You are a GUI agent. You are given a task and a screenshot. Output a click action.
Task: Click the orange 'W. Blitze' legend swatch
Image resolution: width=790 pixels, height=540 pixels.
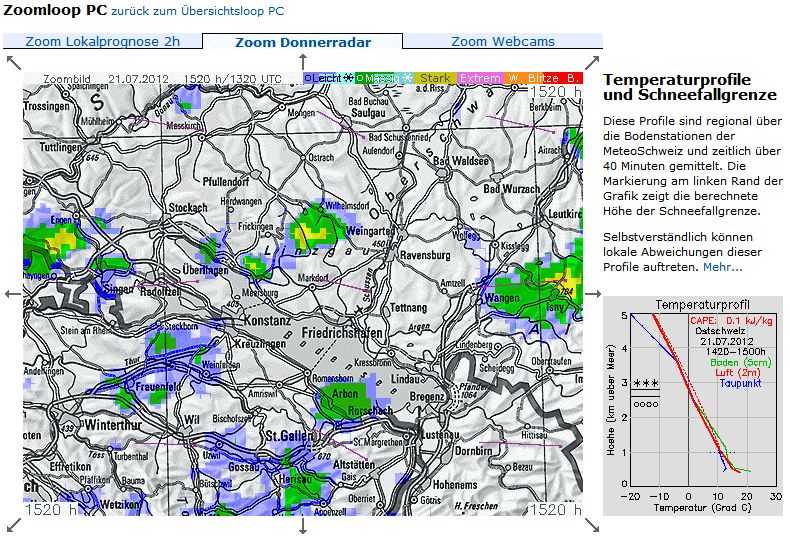(530, 78)
